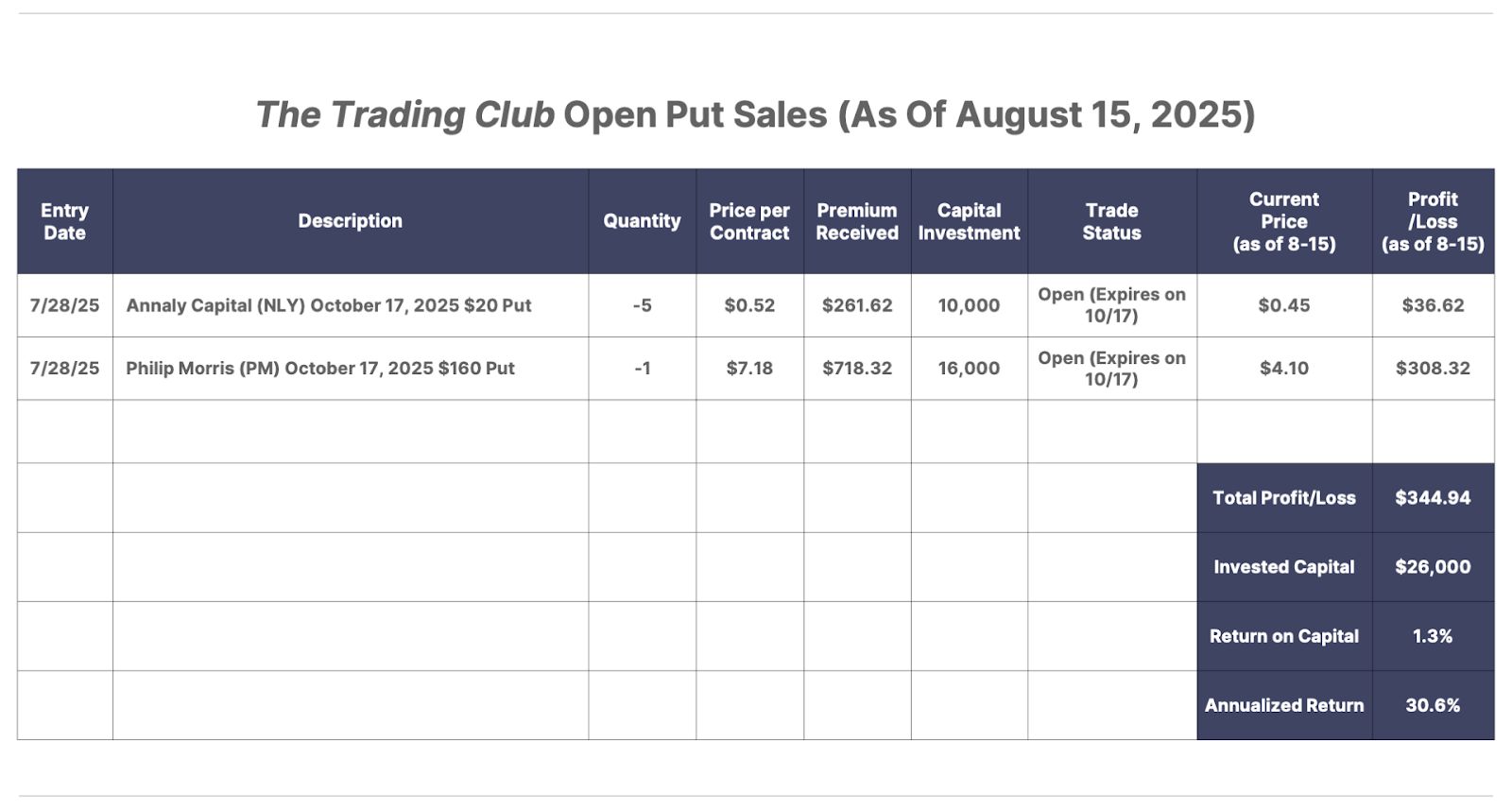This screenshot has height=811, width=1512.
Task: Select the $261.62 premium received cell
Action: 857,305
